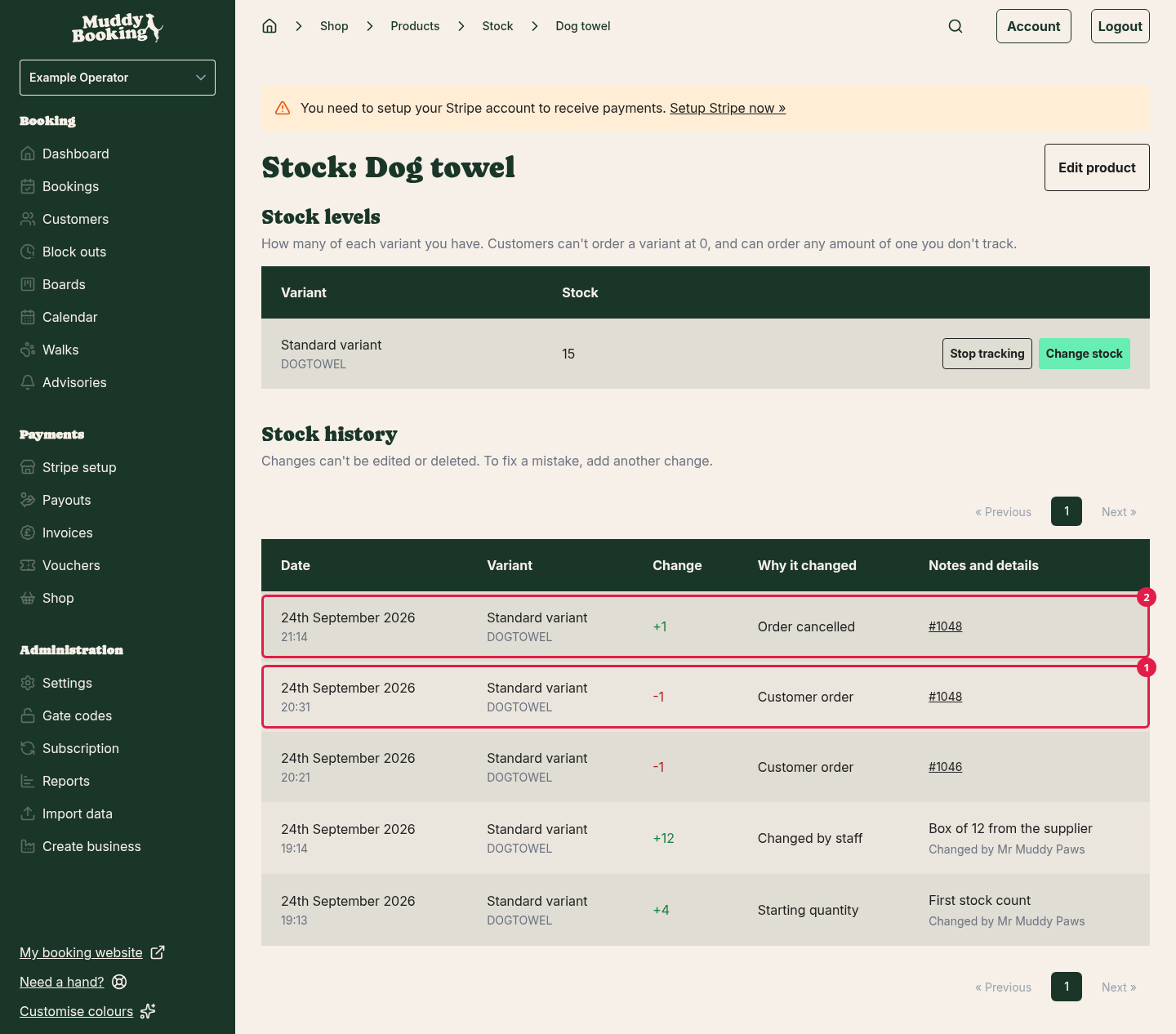
Task: Click Stop tracking for Standard variant
Action: tap(987, 354)
